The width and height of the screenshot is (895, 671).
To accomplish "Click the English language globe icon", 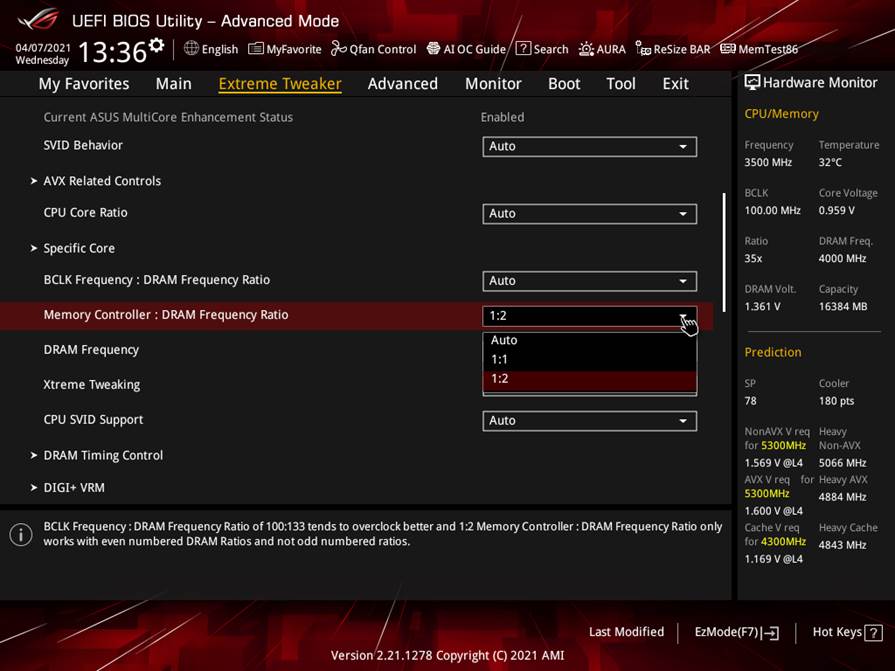I will 191,48.
